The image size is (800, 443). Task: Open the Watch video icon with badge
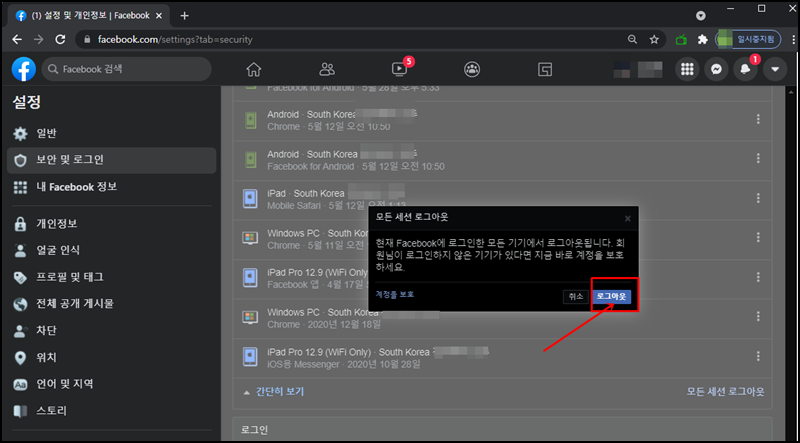399,69
